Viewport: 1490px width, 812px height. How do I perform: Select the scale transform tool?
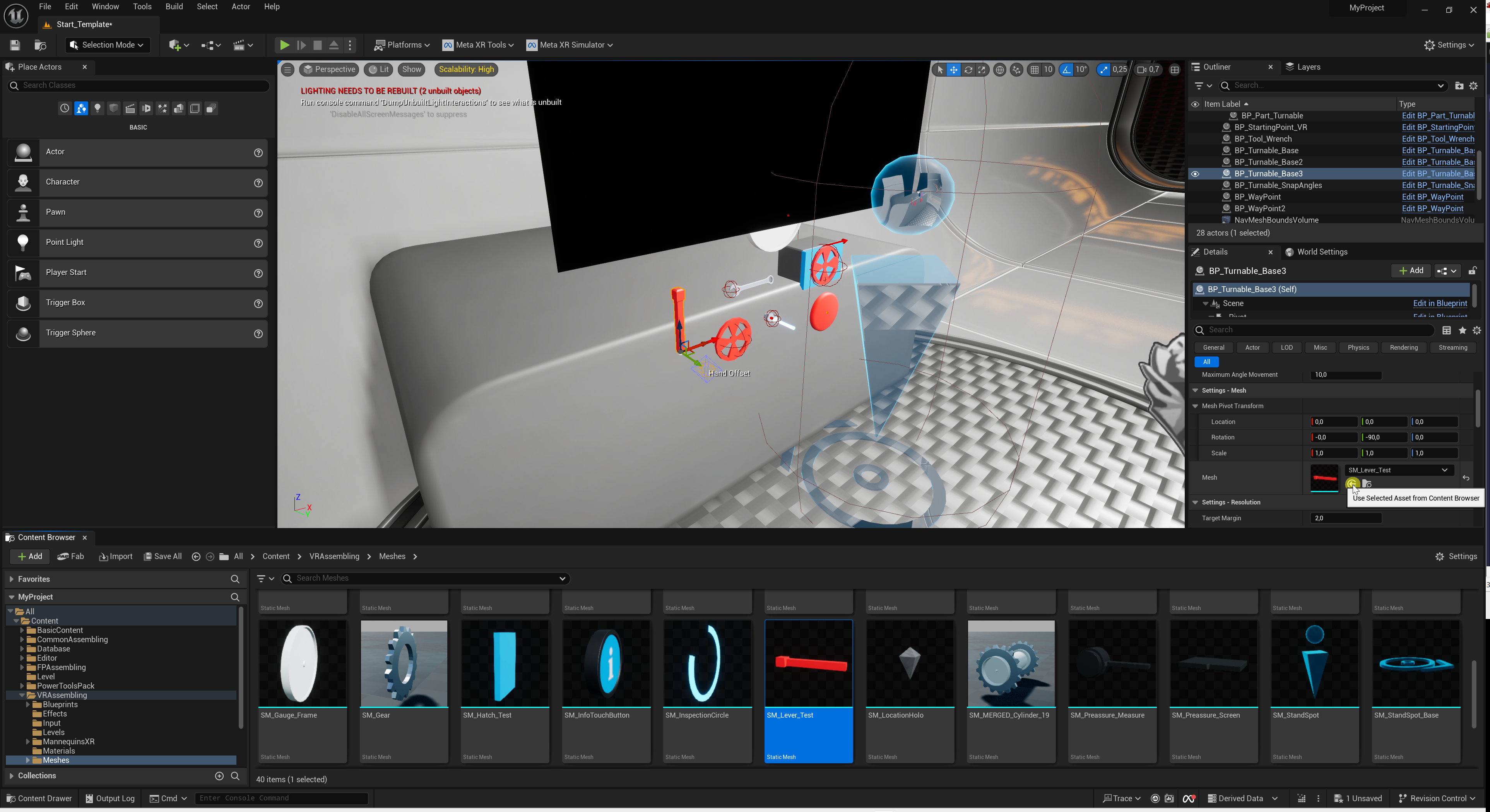pos(982,69)
